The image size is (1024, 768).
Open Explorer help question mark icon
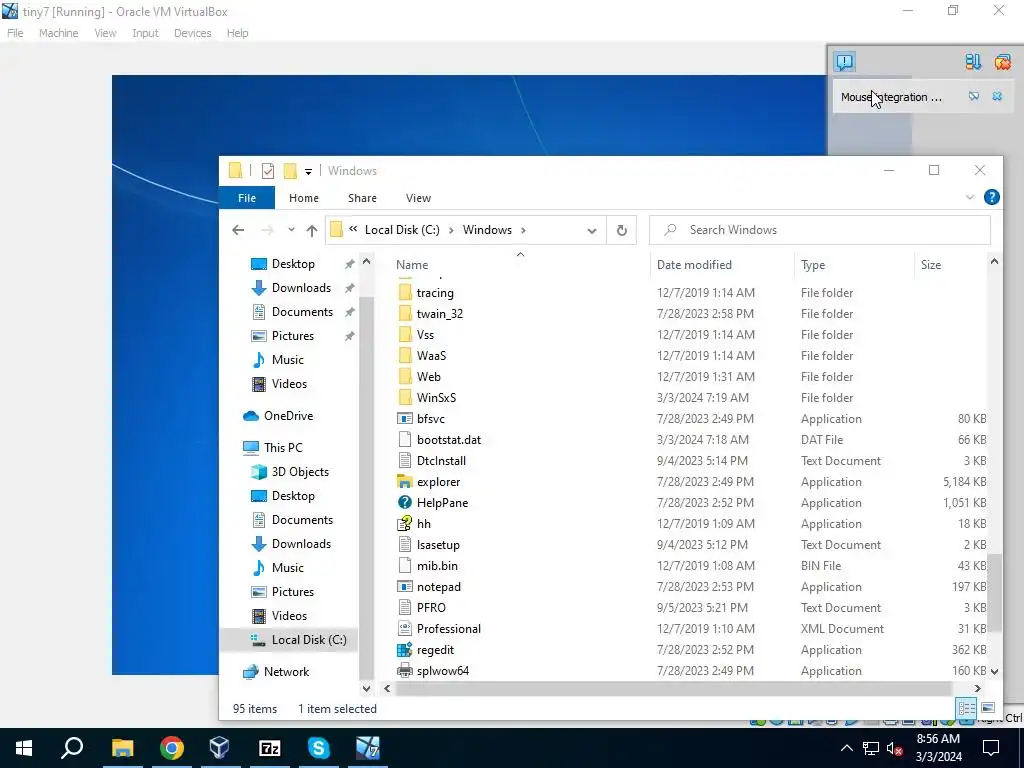click(x=991, y=197)
